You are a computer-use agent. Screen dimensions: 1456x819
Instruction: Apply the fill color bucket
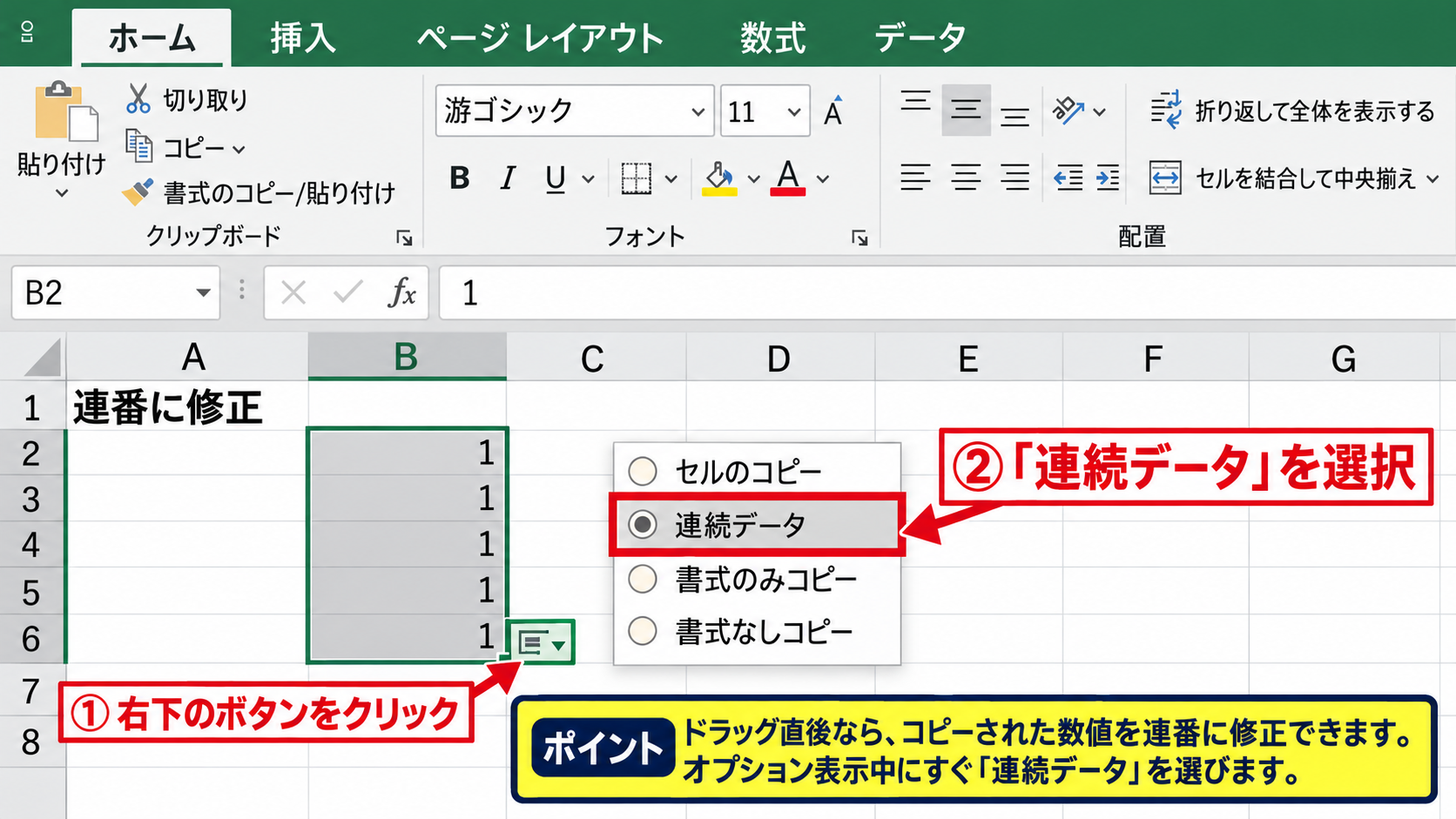pyautogui.click(x=719, y=178)
